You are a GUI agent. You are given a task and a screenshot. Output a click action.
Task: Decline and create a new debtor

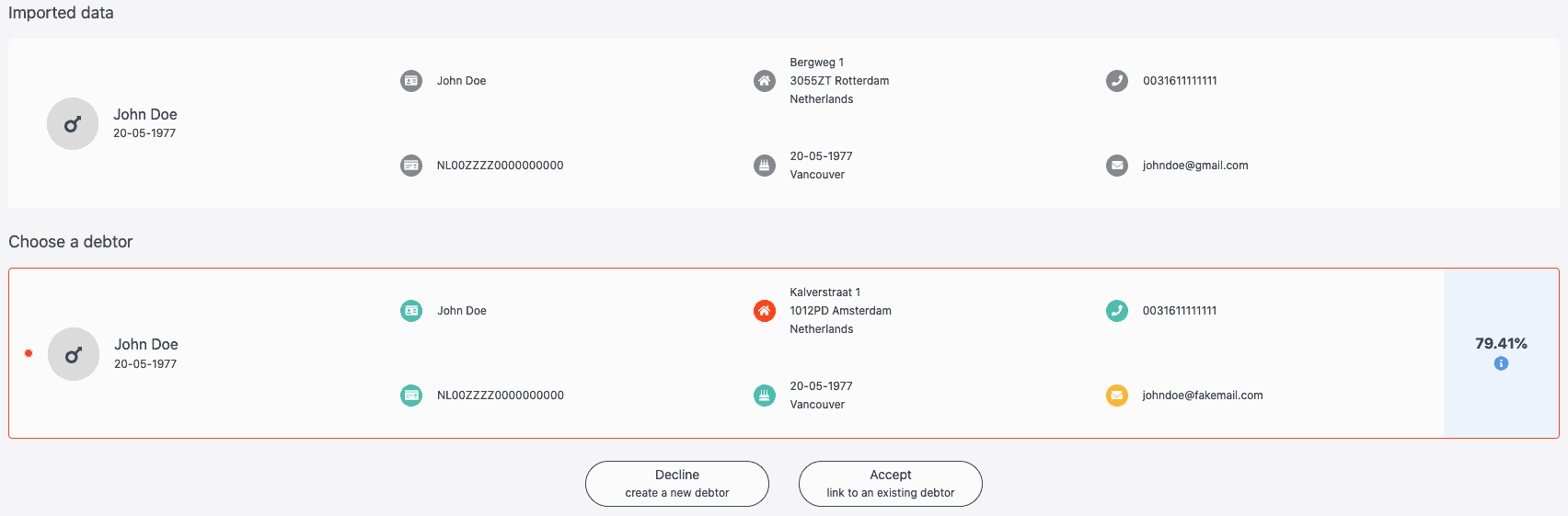[677, 484]
